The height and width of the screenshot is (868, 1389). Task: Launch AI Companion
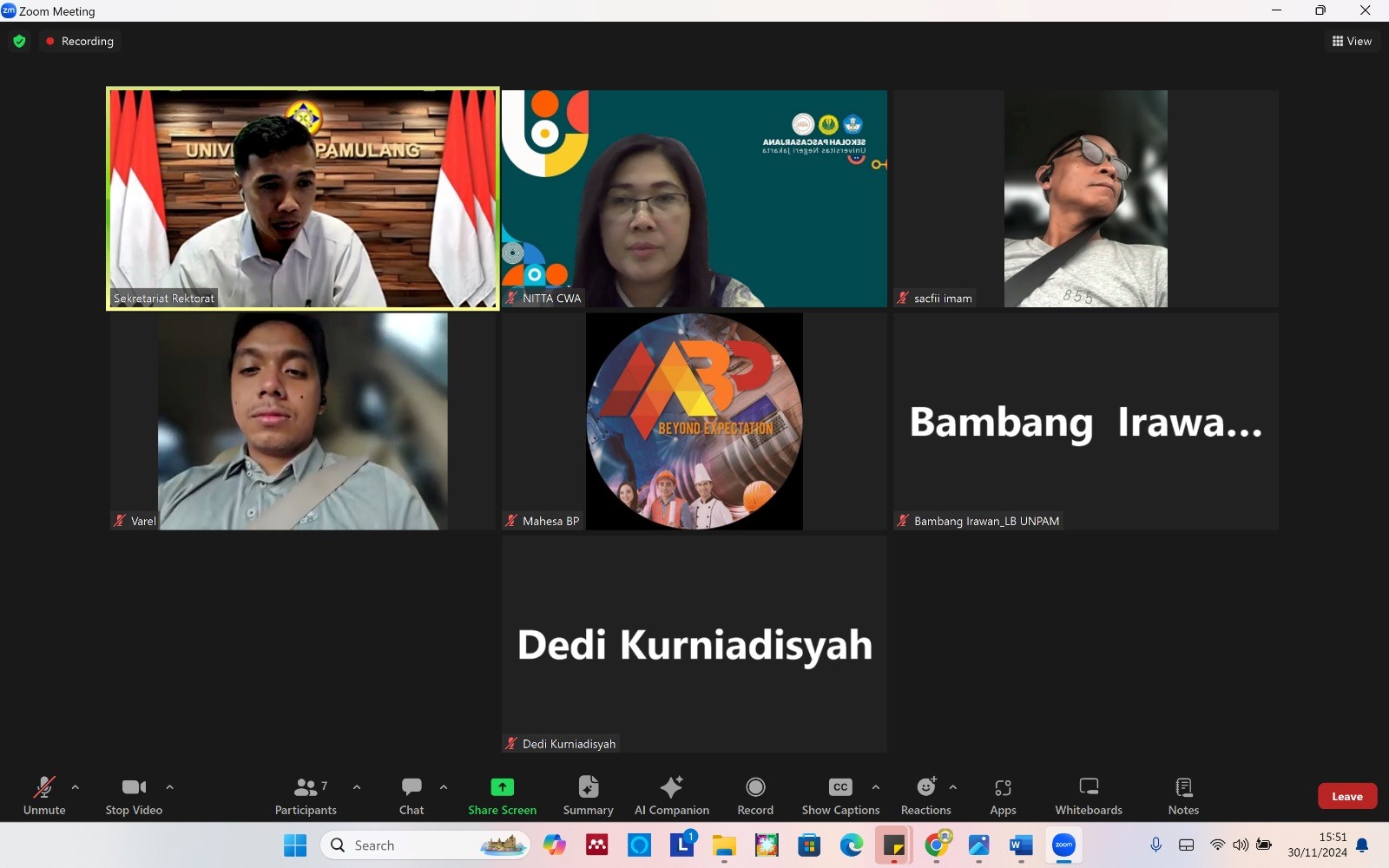click(672, 796)
